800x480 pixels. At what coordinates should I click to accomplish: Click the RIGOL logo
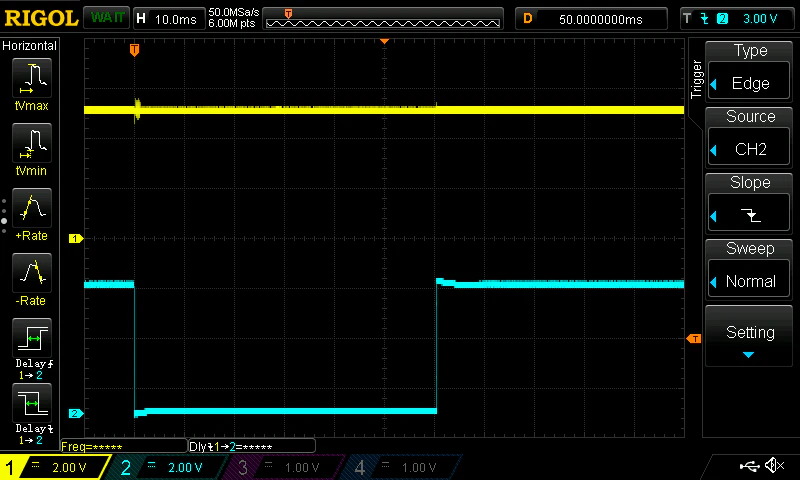(41, 19)
